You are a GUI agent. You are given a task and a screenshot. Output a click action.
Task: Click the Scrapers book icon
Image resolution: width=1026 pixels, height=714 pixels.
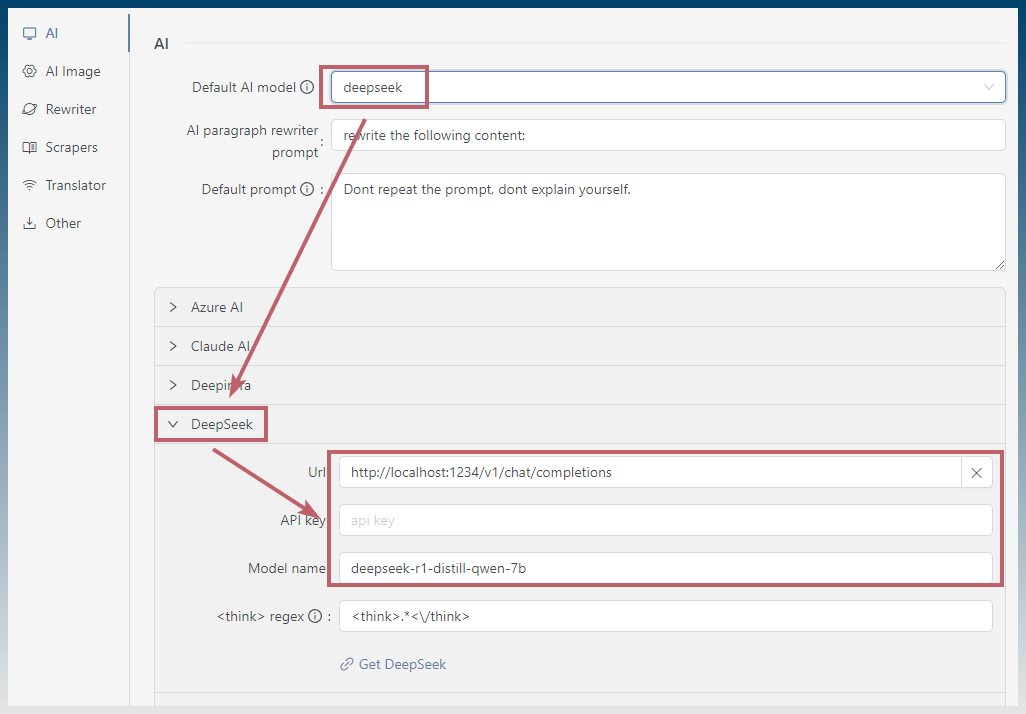pyautogui.click(x=29, y=147)
